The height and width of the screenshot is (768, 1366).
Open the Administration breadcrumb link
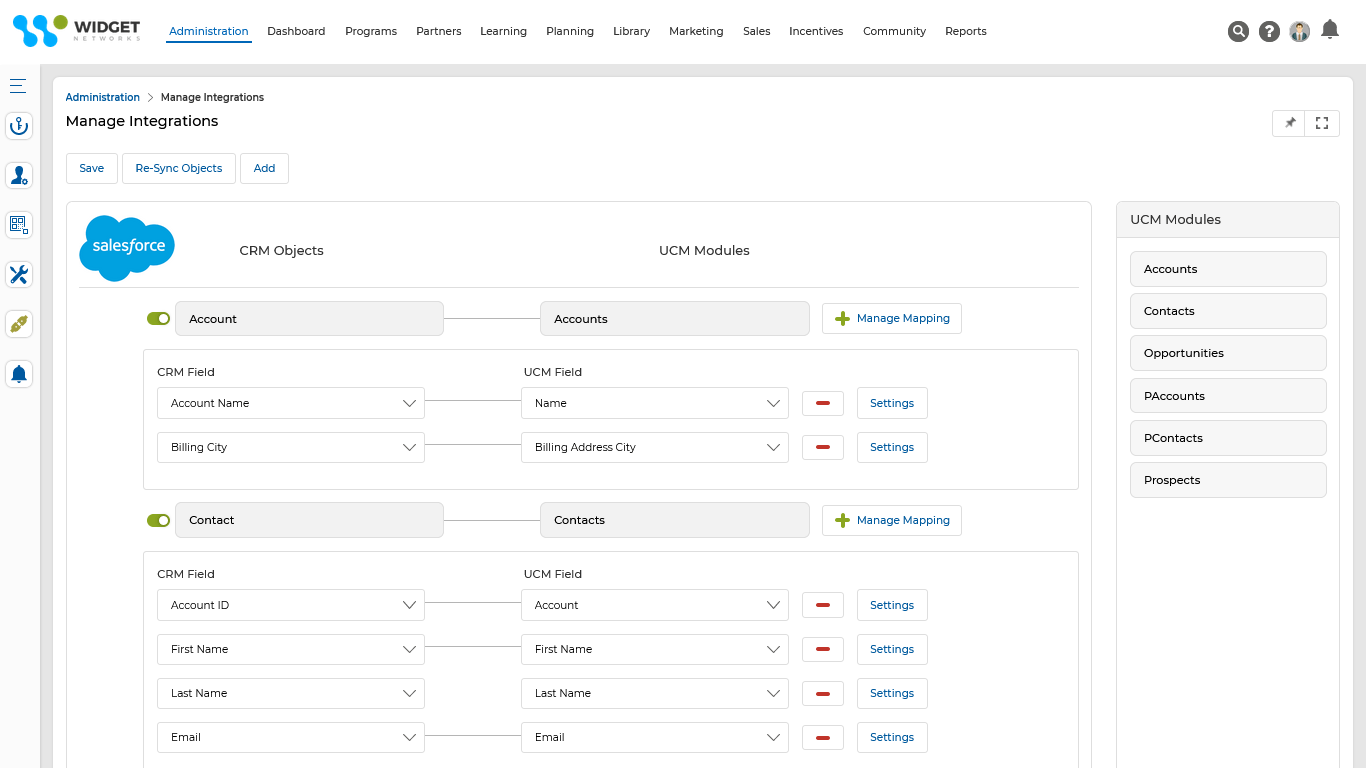(x=102, y=97)
